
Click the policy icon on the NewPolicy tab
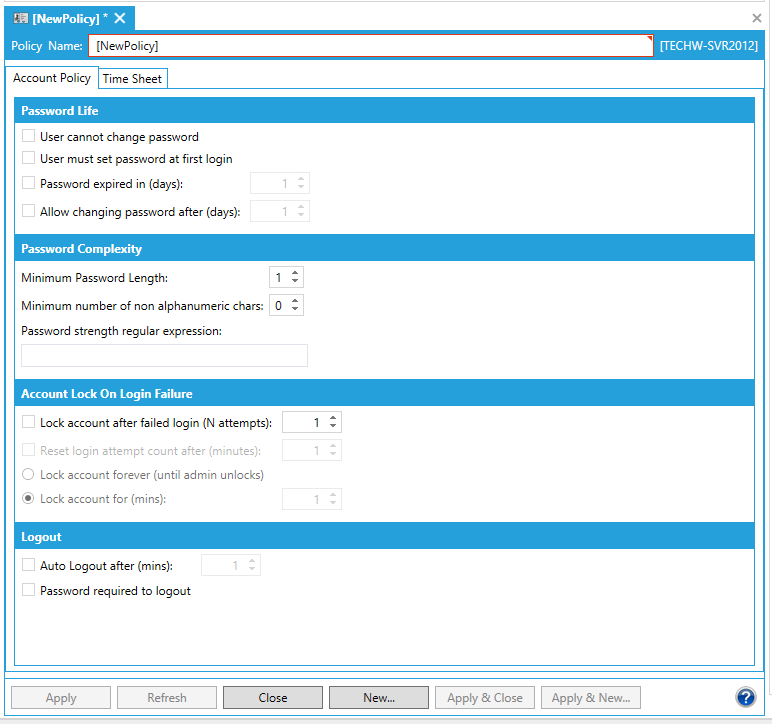tap(20, 18)
